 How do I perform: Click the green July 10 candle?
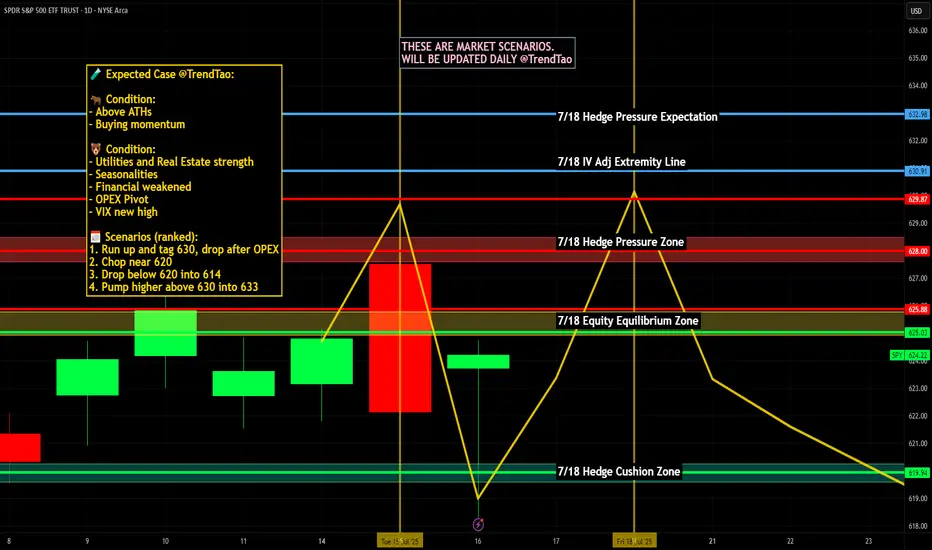165,333
